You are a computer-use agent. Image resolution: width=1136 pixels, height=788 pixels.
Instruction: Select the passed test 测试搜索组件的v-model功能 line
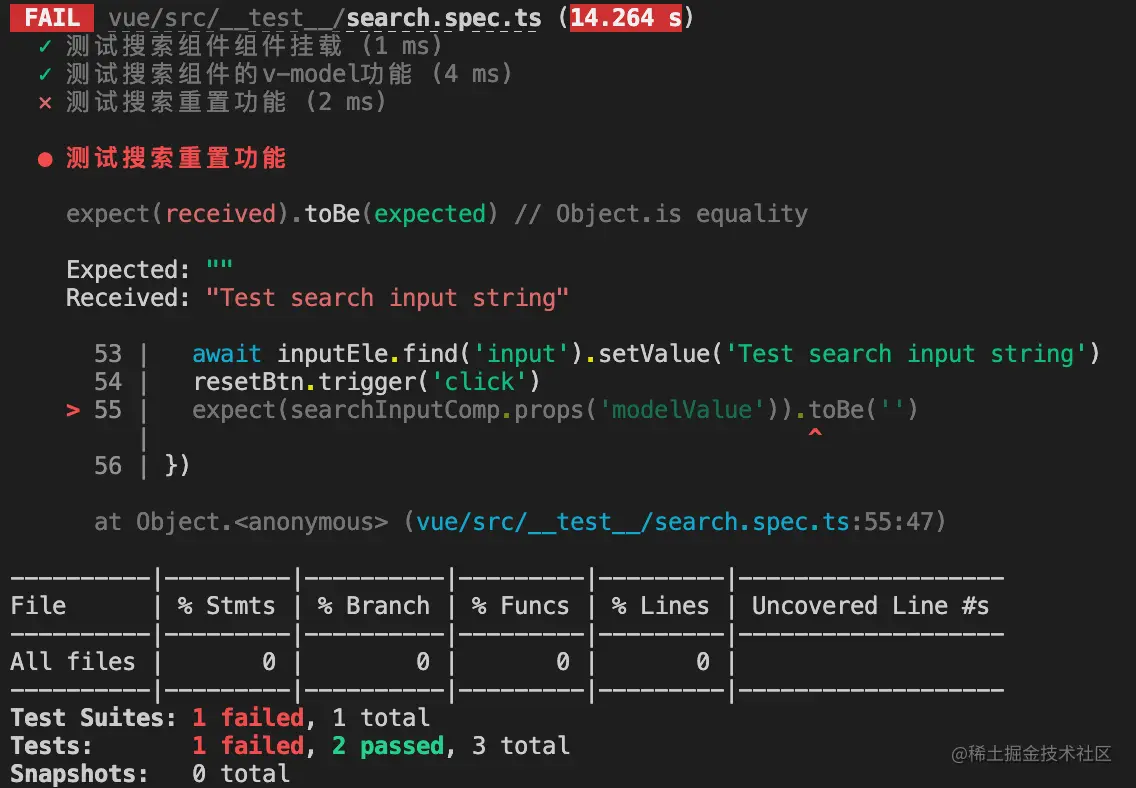[x=275, y=74]
